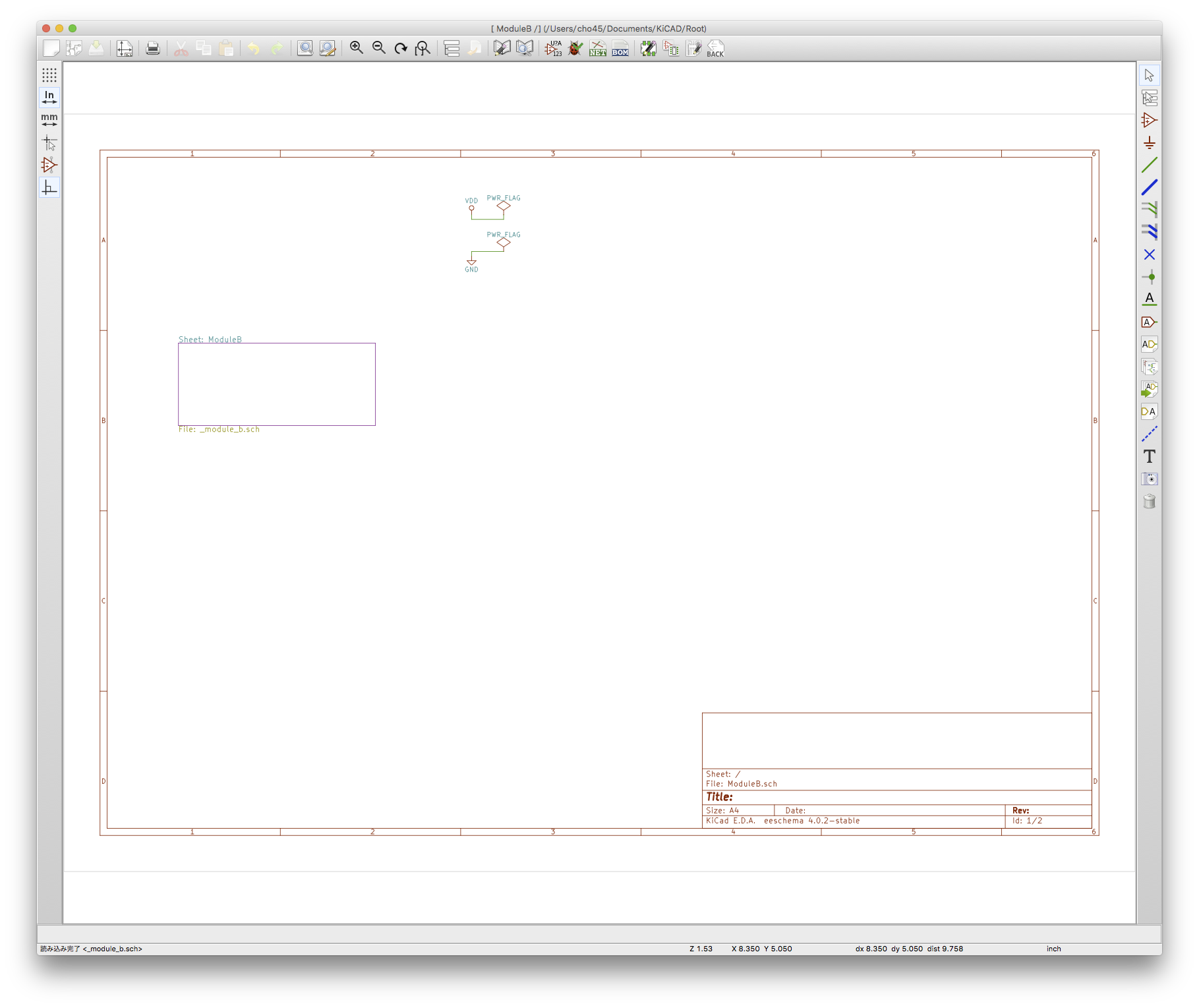Open the BOM generation tool
Viewport: 1199px width, 1008px height.
click(x=620, y=48)
